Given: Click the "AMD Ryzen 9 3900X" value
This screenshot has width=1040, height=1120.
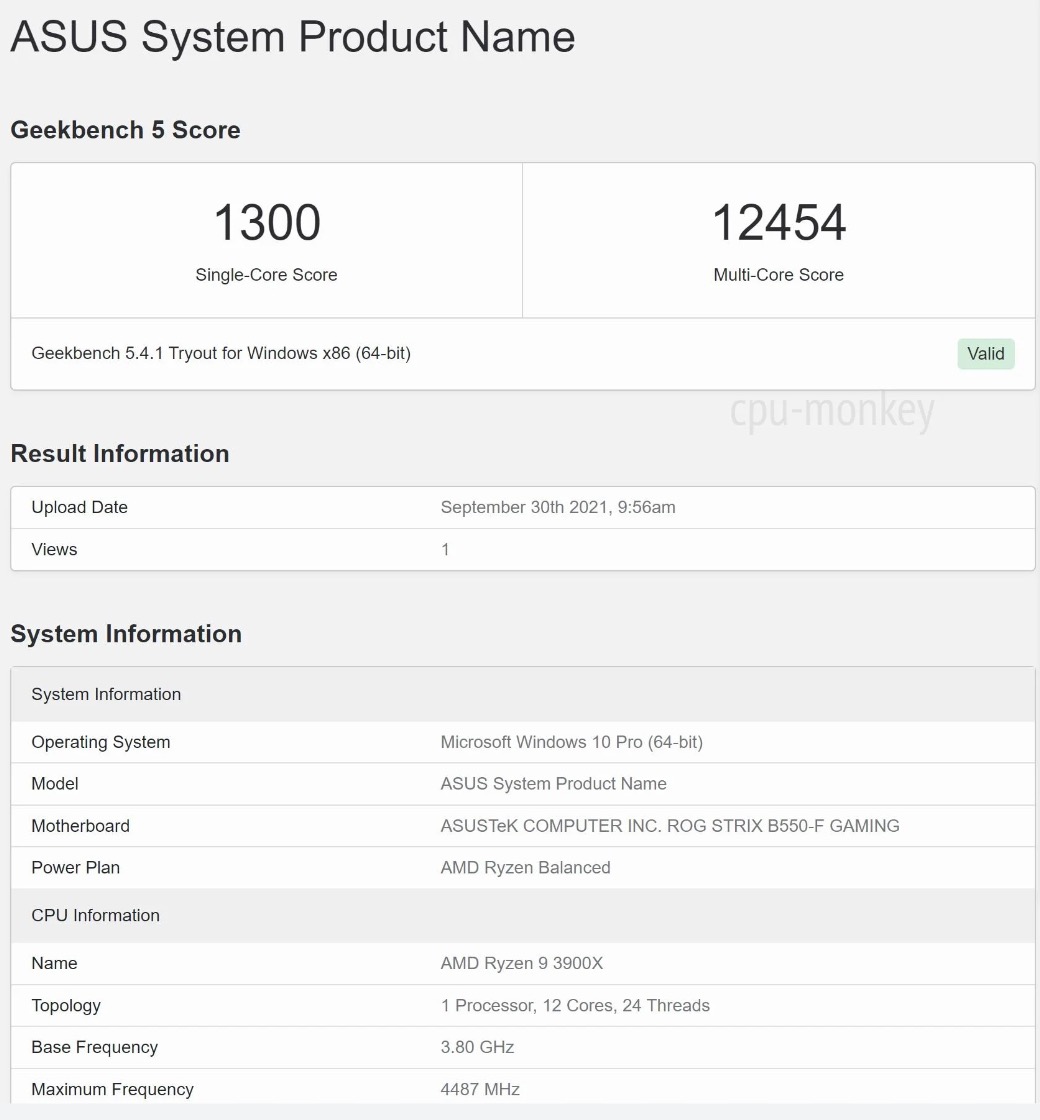Looking at the screenshot, I should tap(522, 963).
